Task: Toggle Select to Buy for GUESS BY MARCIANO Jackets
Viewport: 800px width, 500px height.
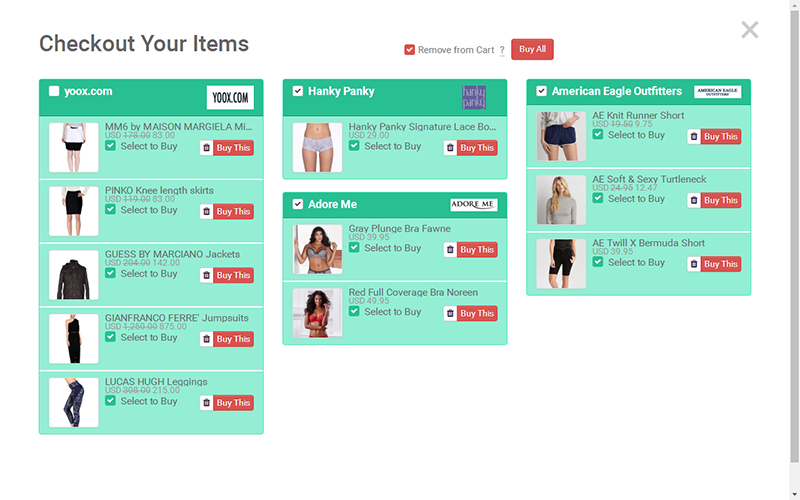Action: tap(110, 273)
